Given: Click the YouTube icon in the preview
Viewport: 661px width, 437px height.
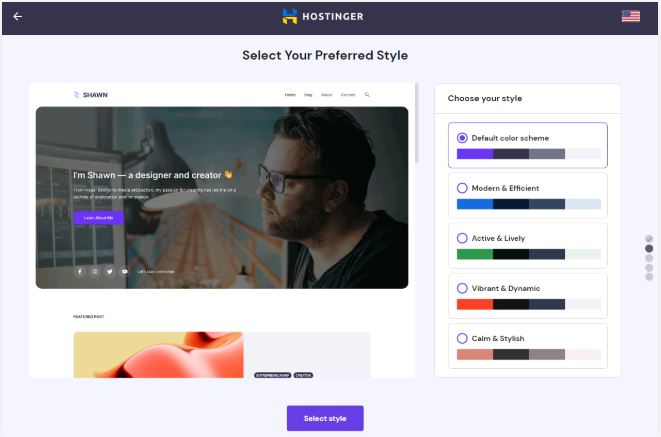Looking at the screenshot, I should click(x=125, y=271).
